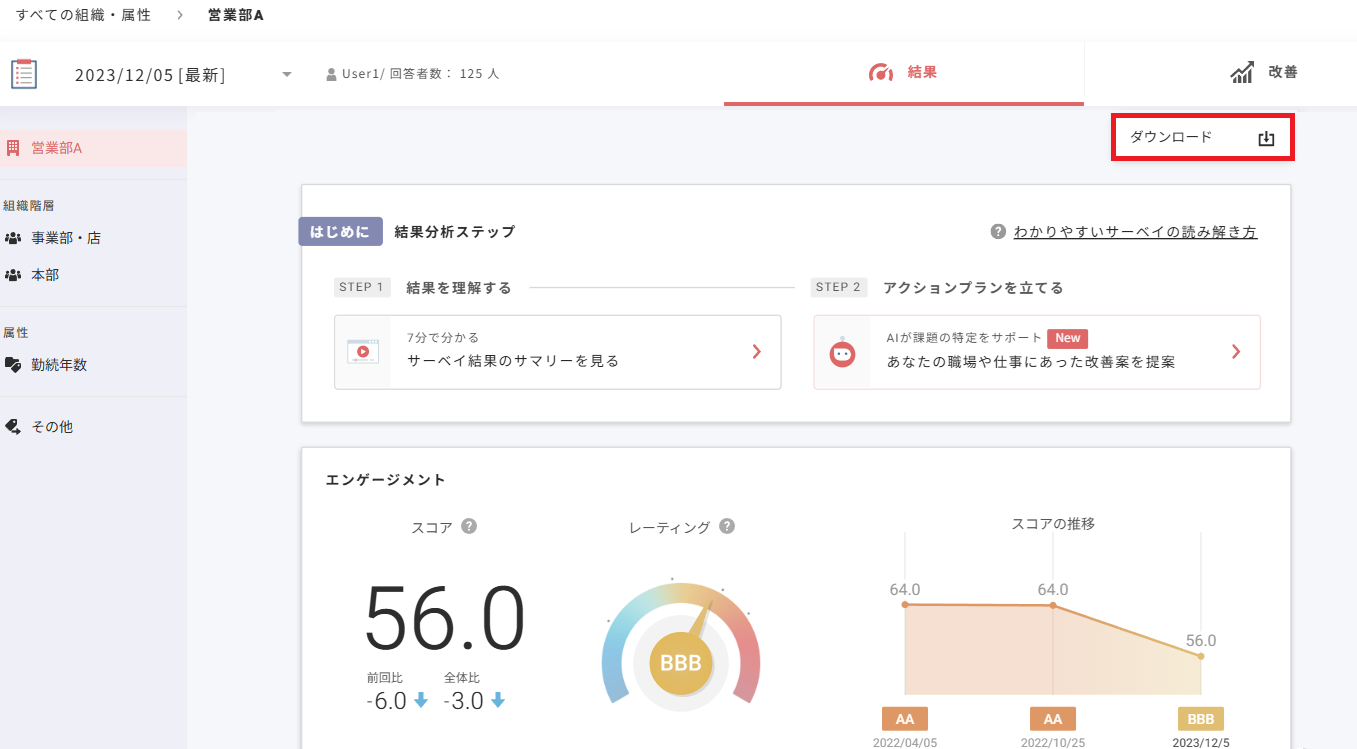Image resolution: width=1357 pixels, height=749 pixels.
Task: Click the help icon next to レーティング
Action: (727, 526)
